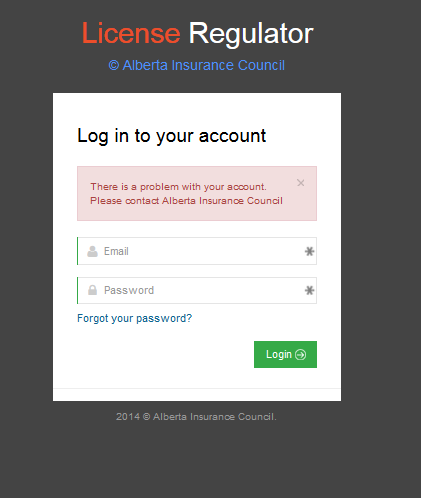Click the padlock icon in Password field
Screen dimensions: 421x498
tap(92, 290)
